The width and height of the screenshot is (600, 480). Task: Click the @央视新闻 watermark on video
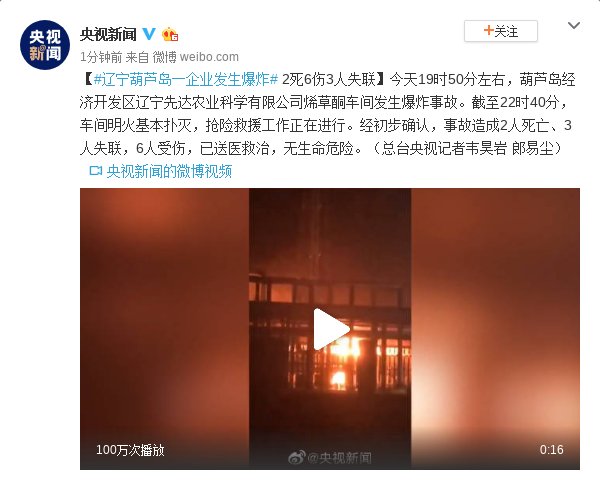(339, 457)
